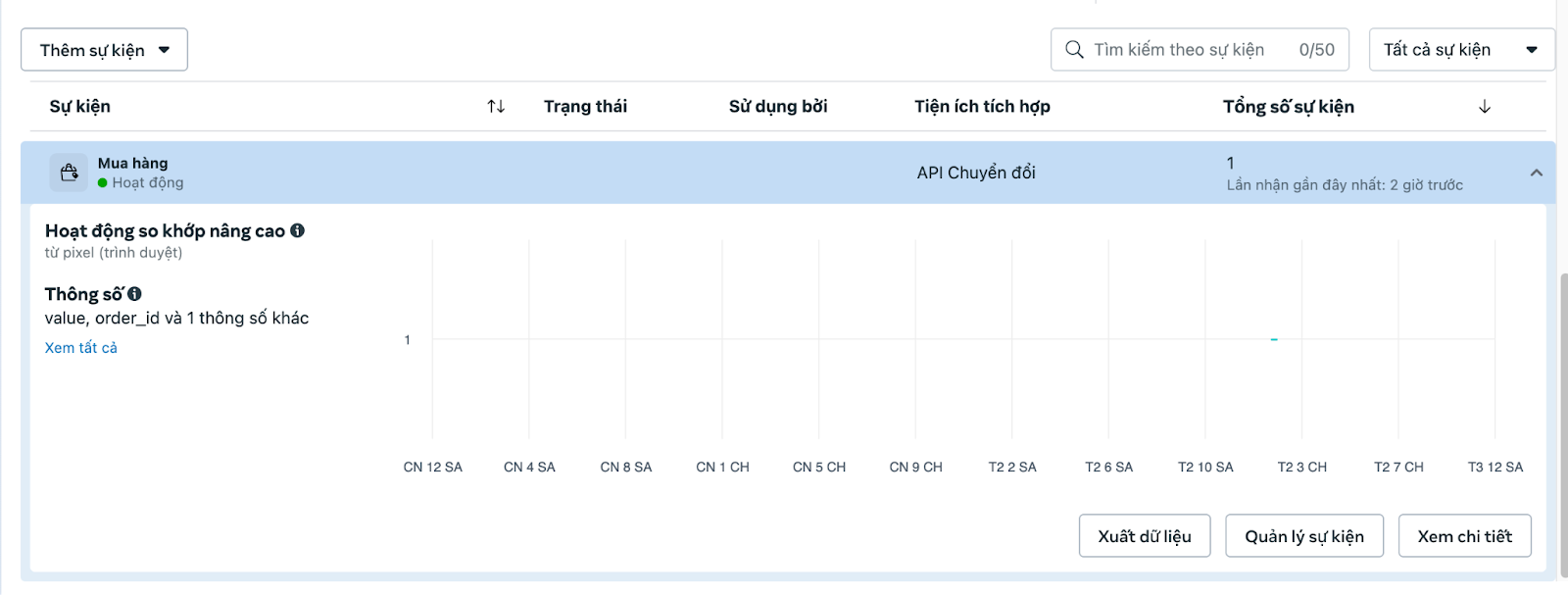This screenshot has height=595, width=1568.
Task: Click the vertical scrollbar on the right
Action: tap(1562, 421)
